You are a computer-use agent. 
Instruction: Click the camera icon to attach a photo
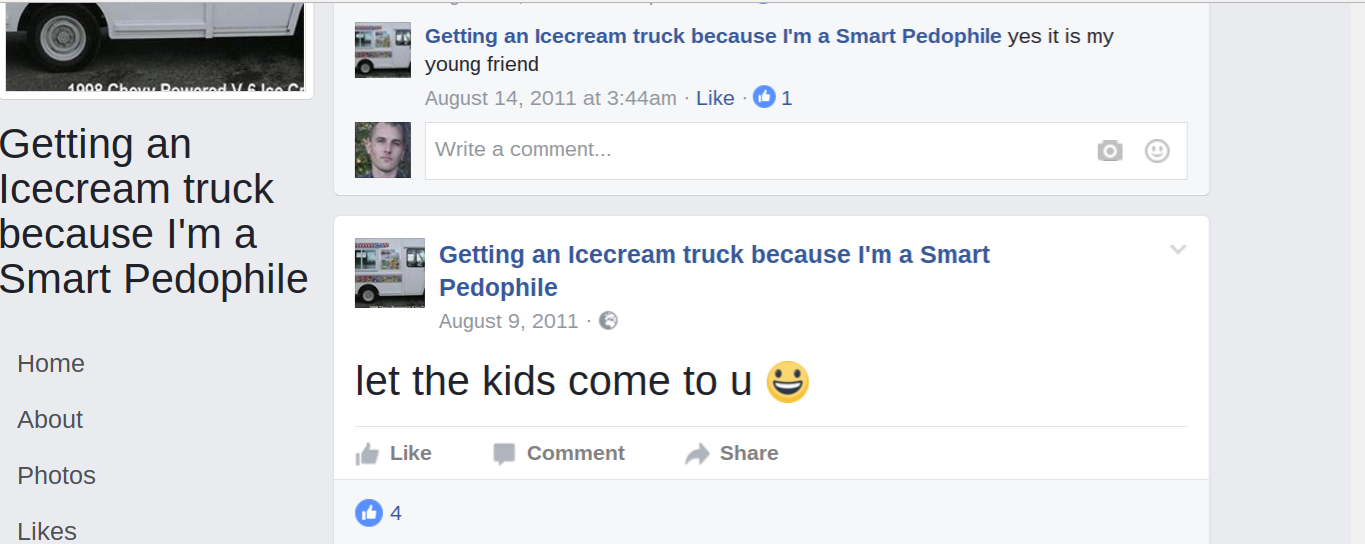tap(1110, 151)
